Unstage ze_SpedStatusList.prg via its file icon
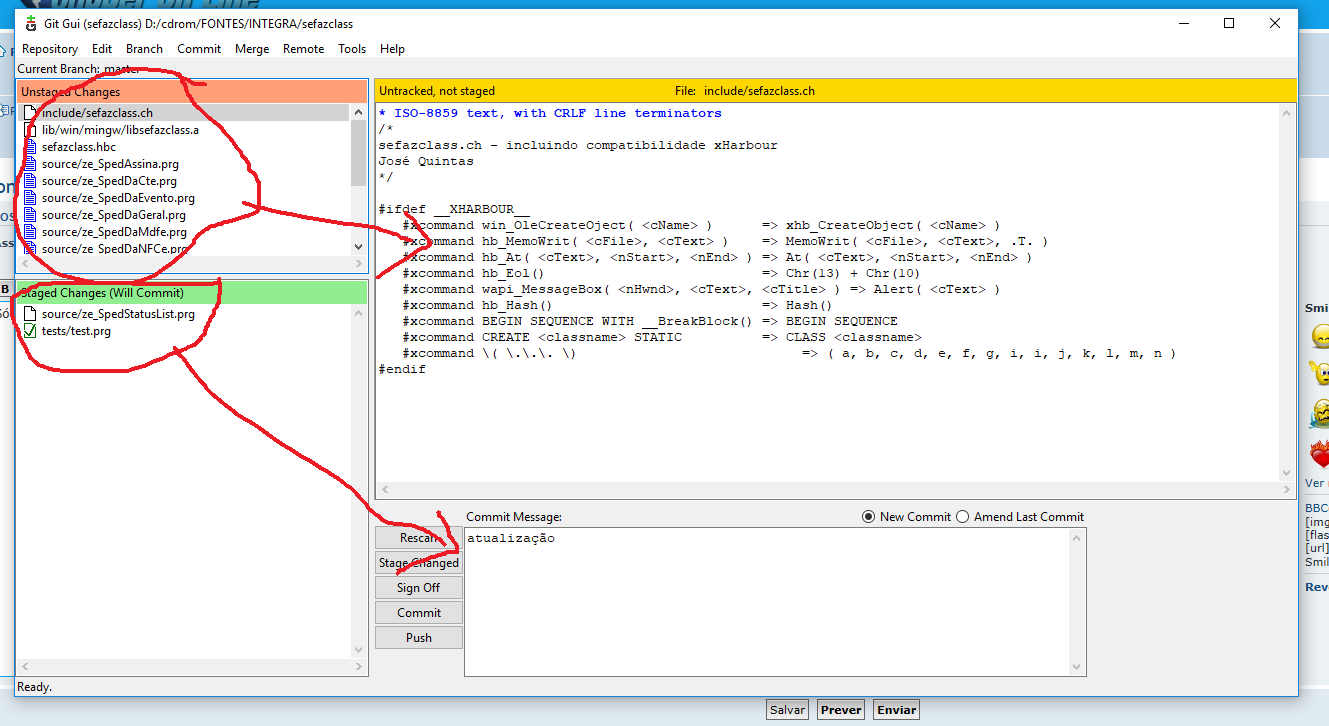The height and width of the screenshot is (726, 1329). 30,314
